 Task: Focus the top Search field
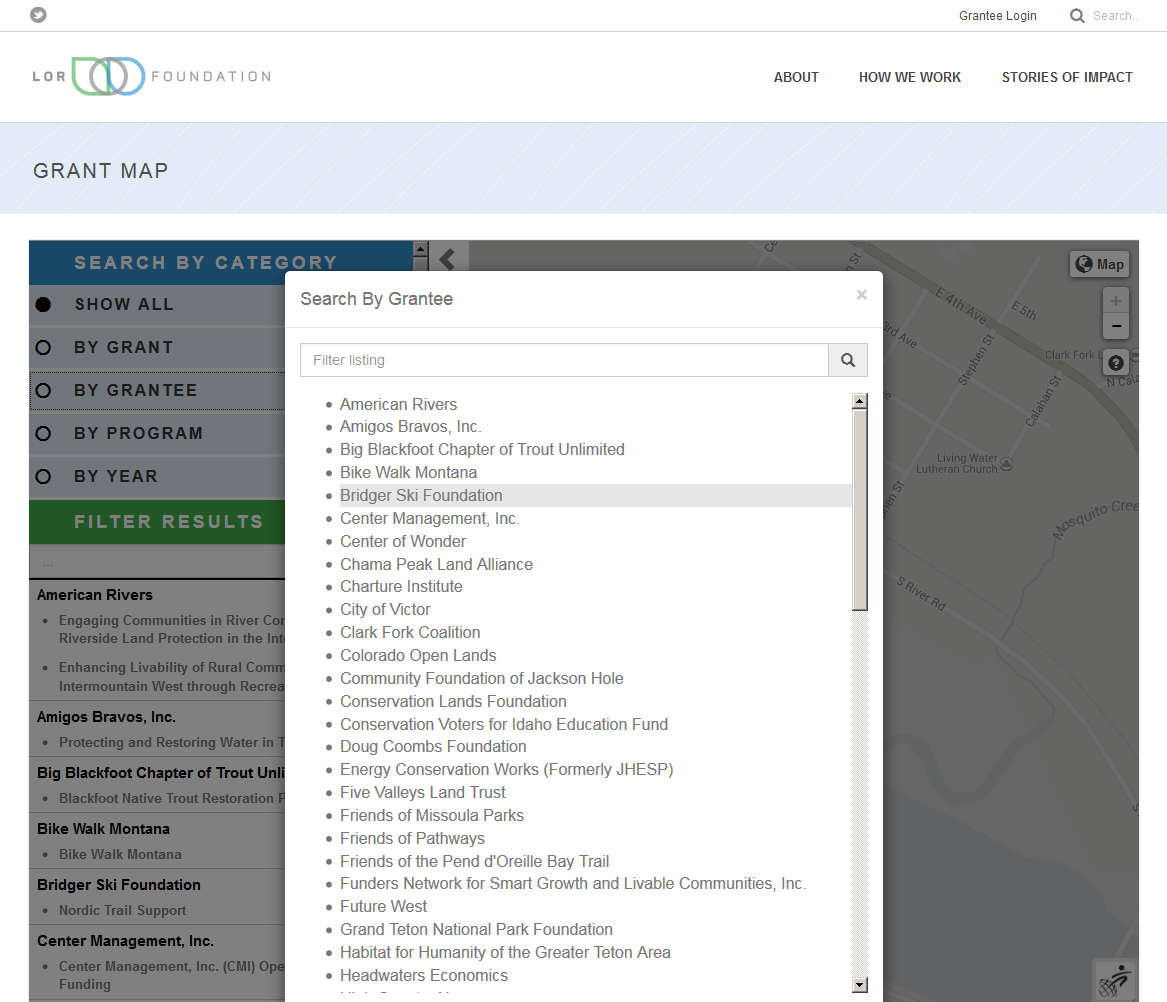[1115, 16]
